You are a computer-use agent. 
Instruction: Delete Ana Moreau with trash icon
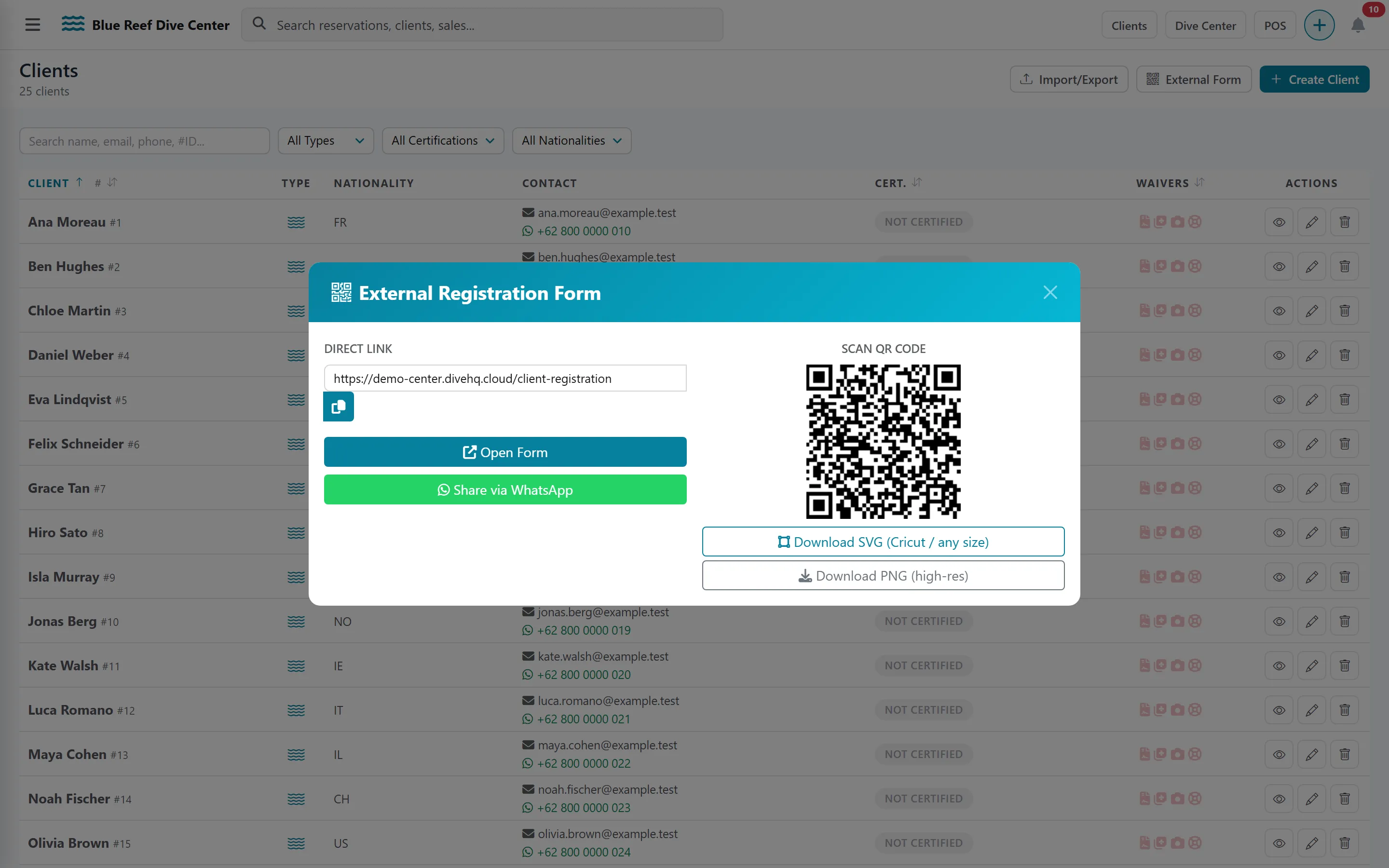(1344, 222)
